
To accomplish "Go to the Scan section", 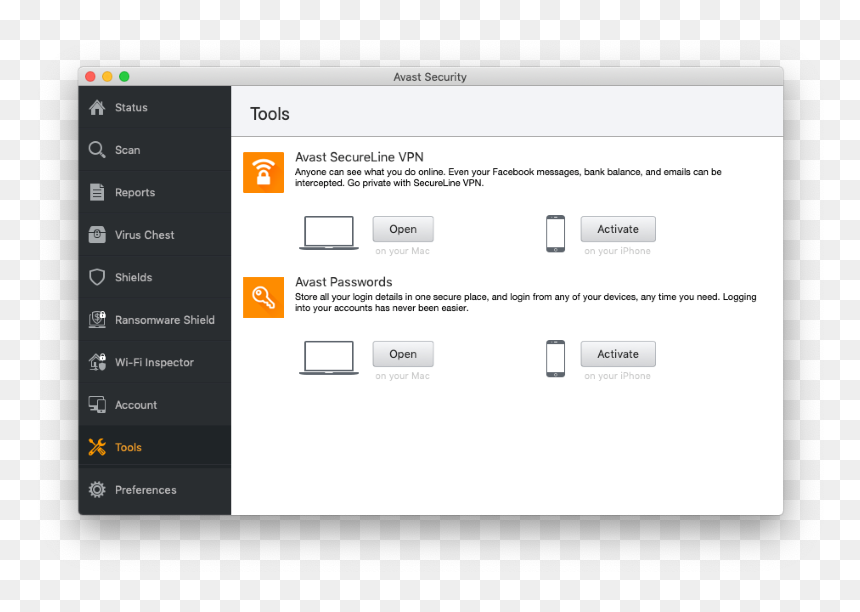I will coord(155,150).
